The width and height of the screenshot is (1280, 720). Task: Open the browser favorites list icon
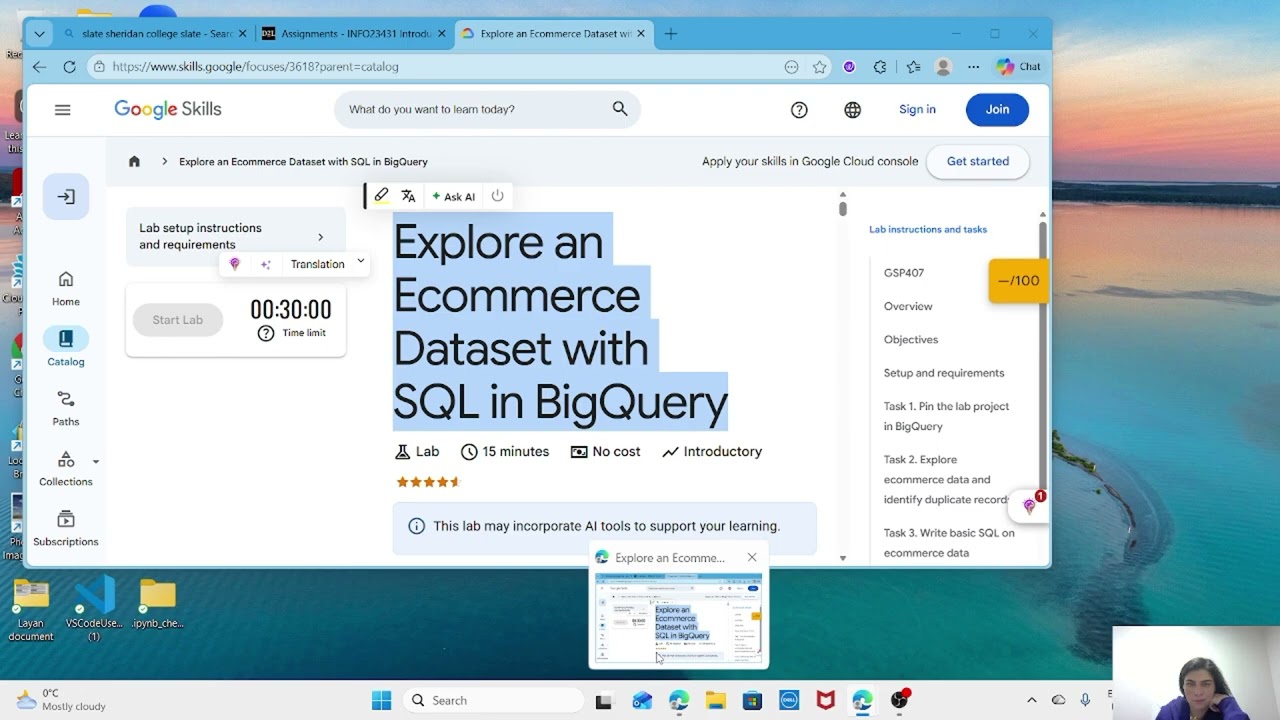pyautogui.click(x=913, y=67)
